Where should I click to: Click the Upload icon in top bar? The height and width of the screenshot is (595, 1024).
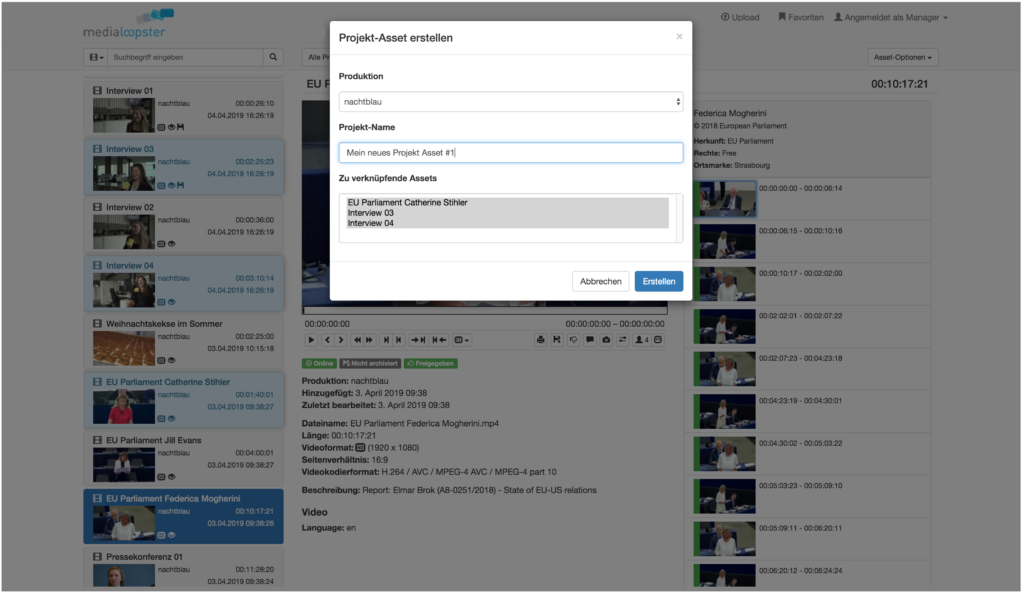[724, 17]
